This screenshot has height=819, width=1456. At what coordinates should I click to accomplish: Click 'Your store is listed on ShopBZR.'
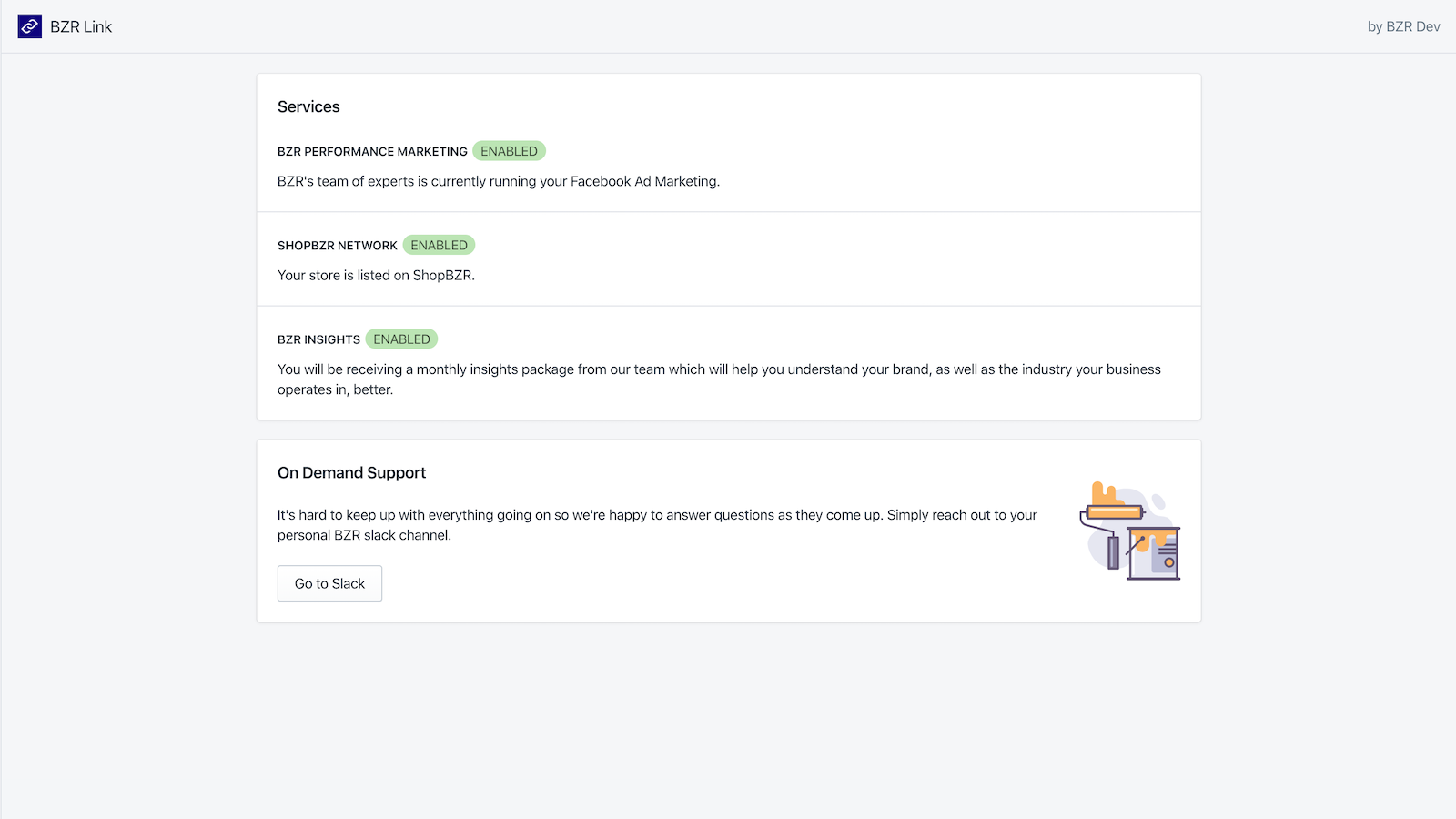[x=376, y=275]
